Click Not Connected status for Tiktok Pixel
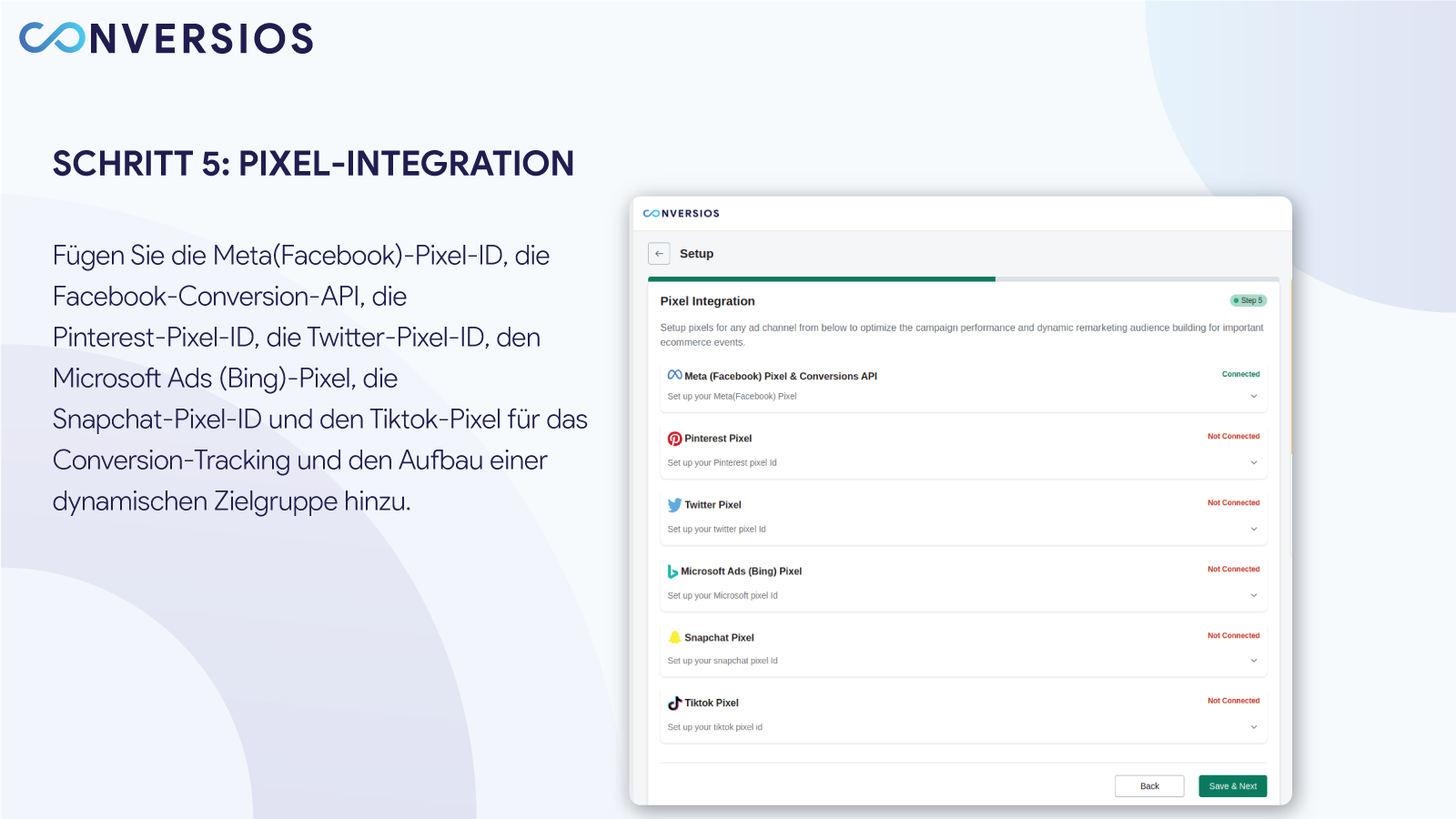Image resolution: width=1456 pixels, height=819 pixels. [x=1234, y=701]
